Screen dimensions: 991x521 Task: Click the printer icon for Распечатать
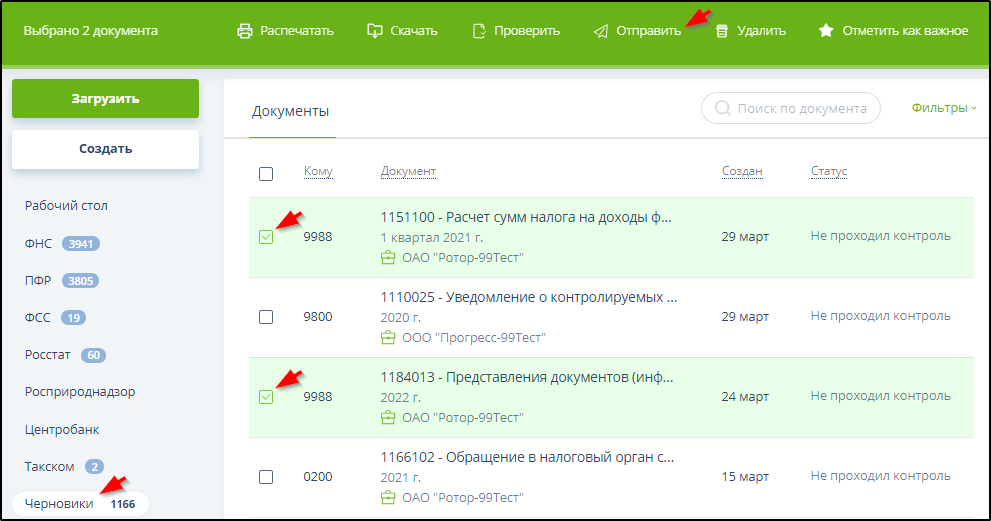(244, 31)
